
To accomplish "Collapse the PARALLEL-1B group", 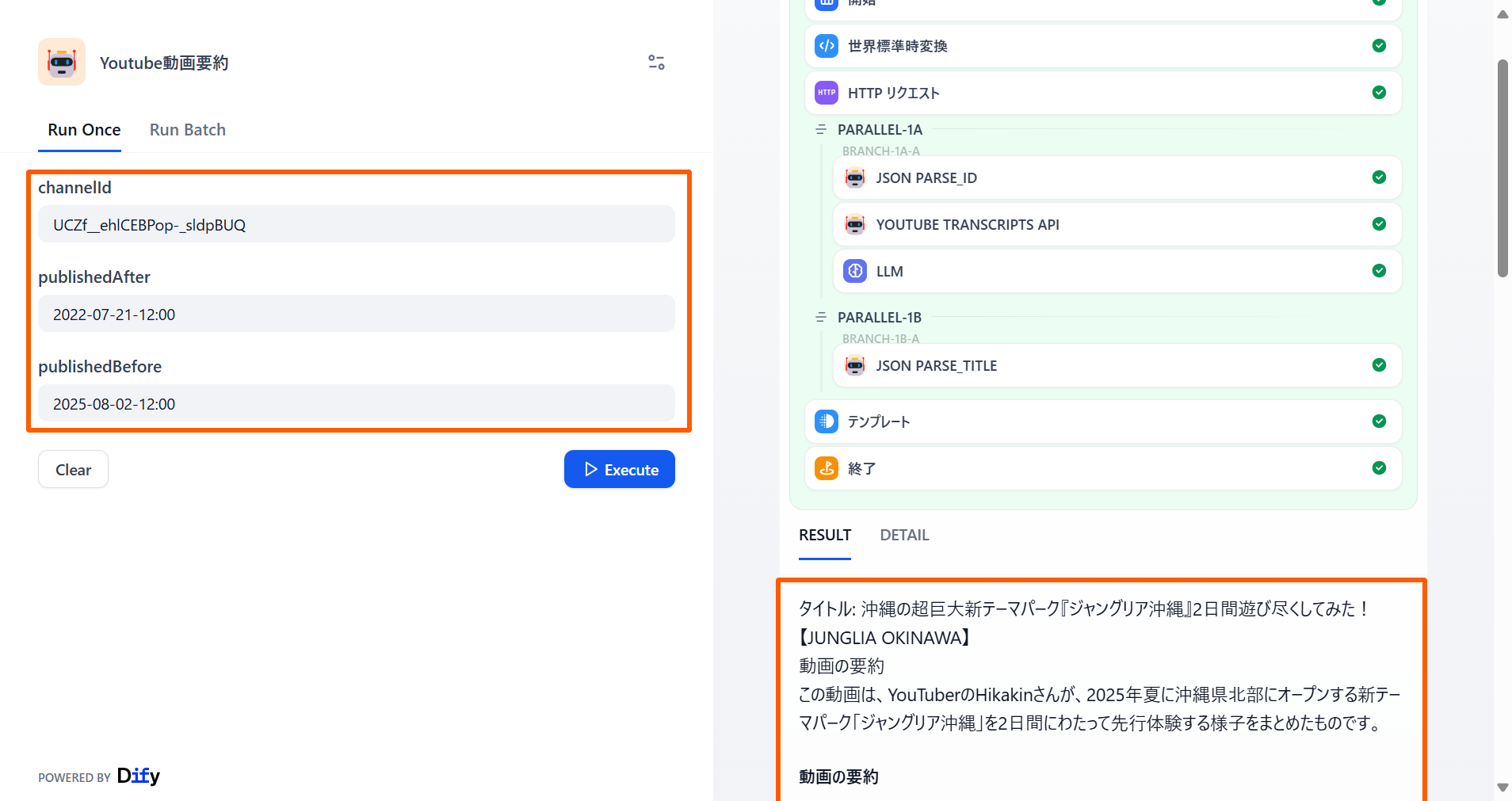I will click(x=821, y=317).
